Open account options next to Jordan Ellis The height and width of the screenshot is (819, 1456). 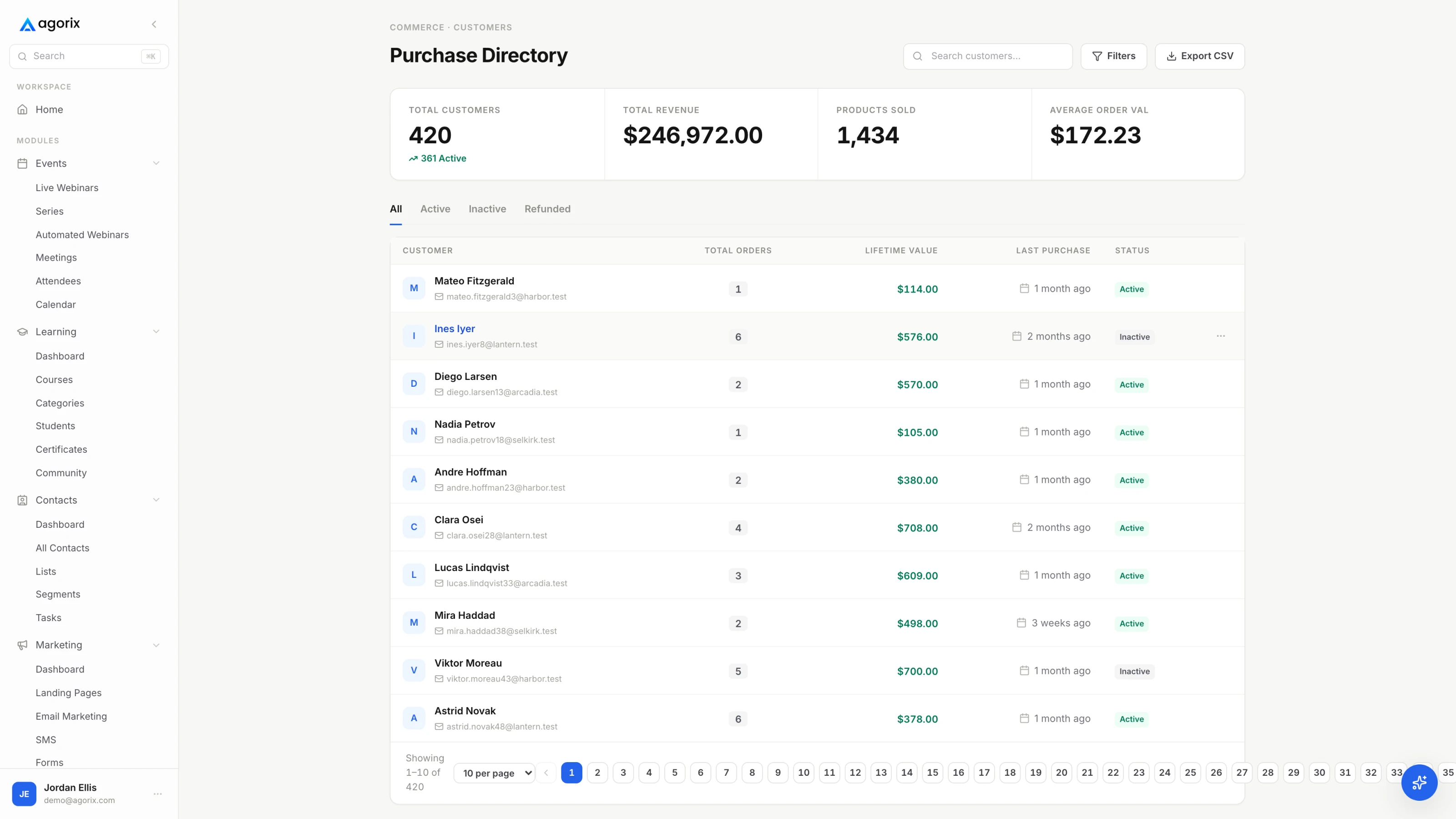click(x=158, y=794)
